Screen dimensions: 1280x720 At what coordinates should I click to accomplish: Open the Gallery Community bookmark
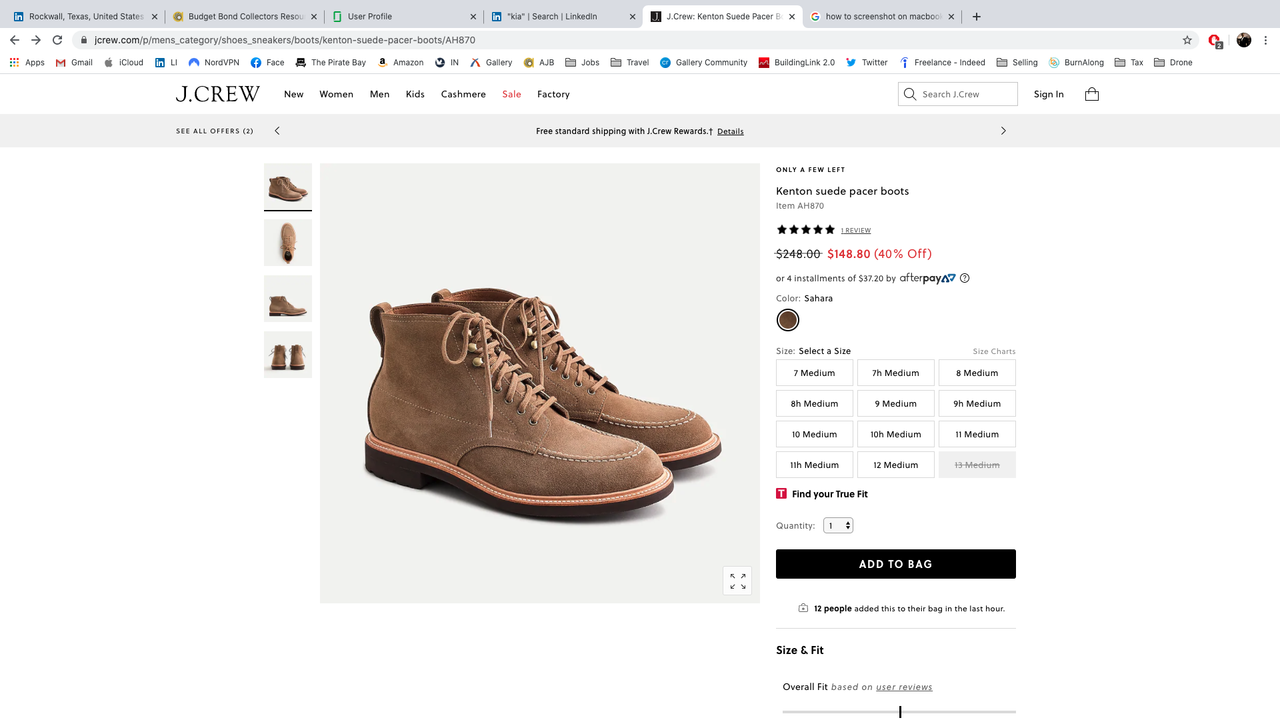point(703,62)
